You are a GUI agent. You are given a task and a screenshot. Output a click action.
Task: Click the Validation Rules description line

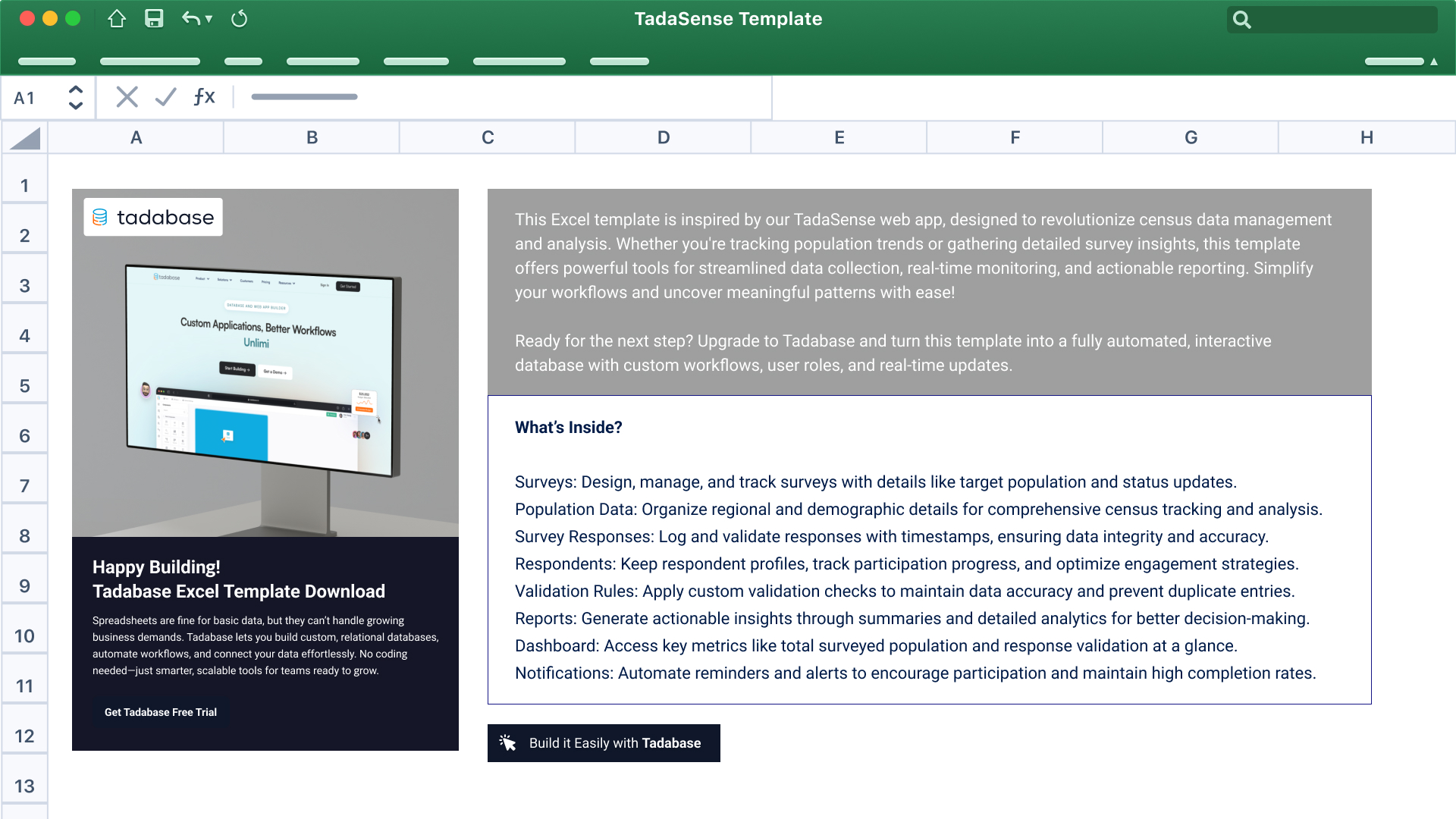[x=905, y=591]
